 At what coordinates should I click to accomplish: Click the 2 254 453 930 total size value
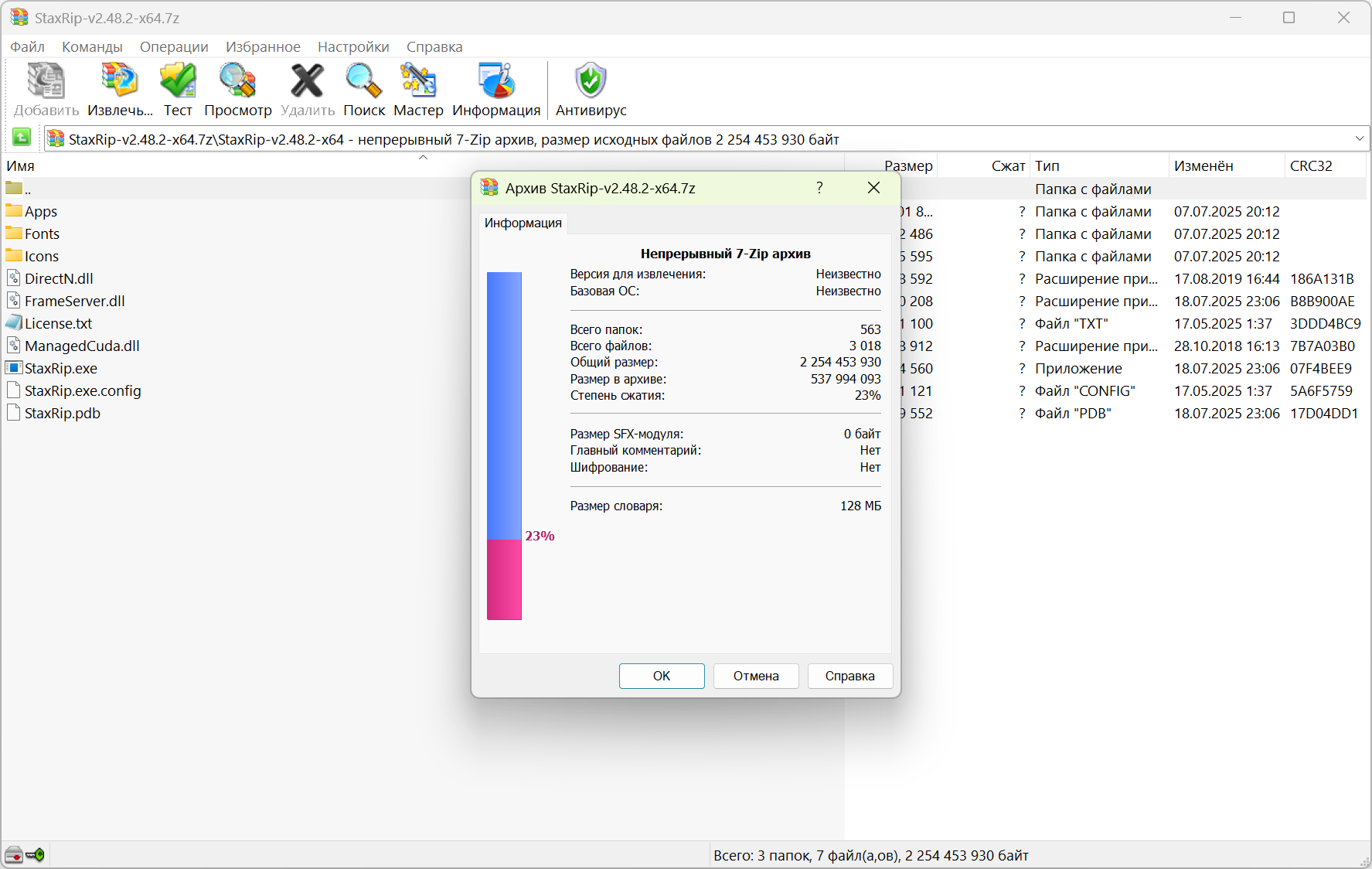click(840, 362)
